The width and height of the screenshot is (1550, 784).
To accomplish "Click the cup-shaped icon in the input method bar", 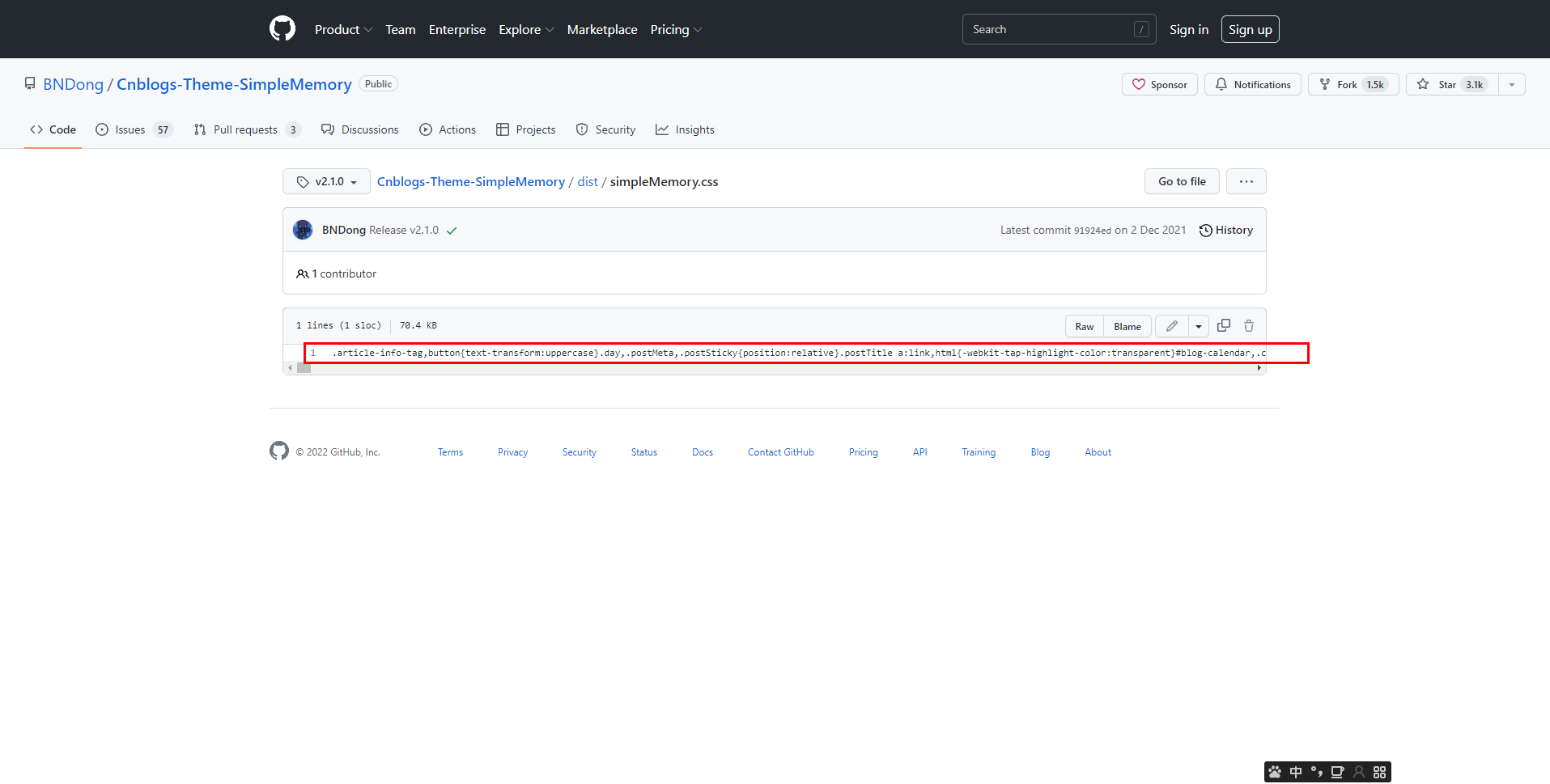I will pyautogui.click(x=1338, y=772).
